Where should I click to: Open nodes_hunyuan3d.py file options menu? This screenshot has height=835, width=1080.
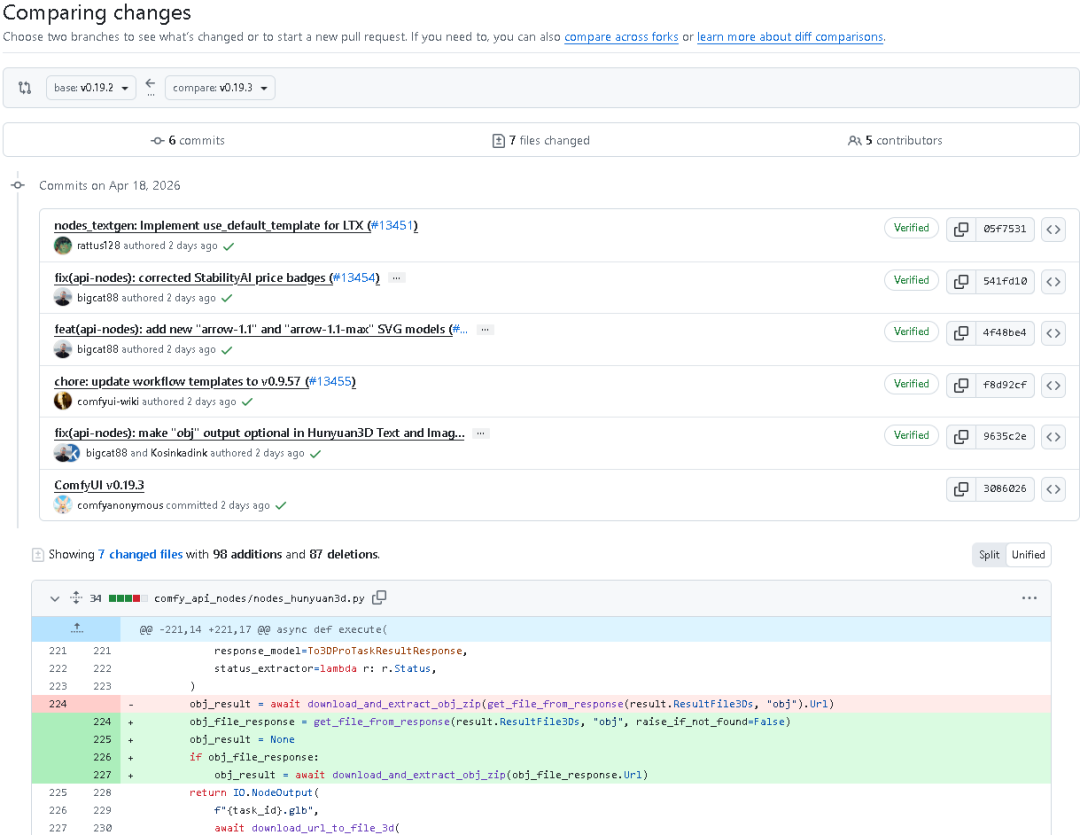[1029, 598]
